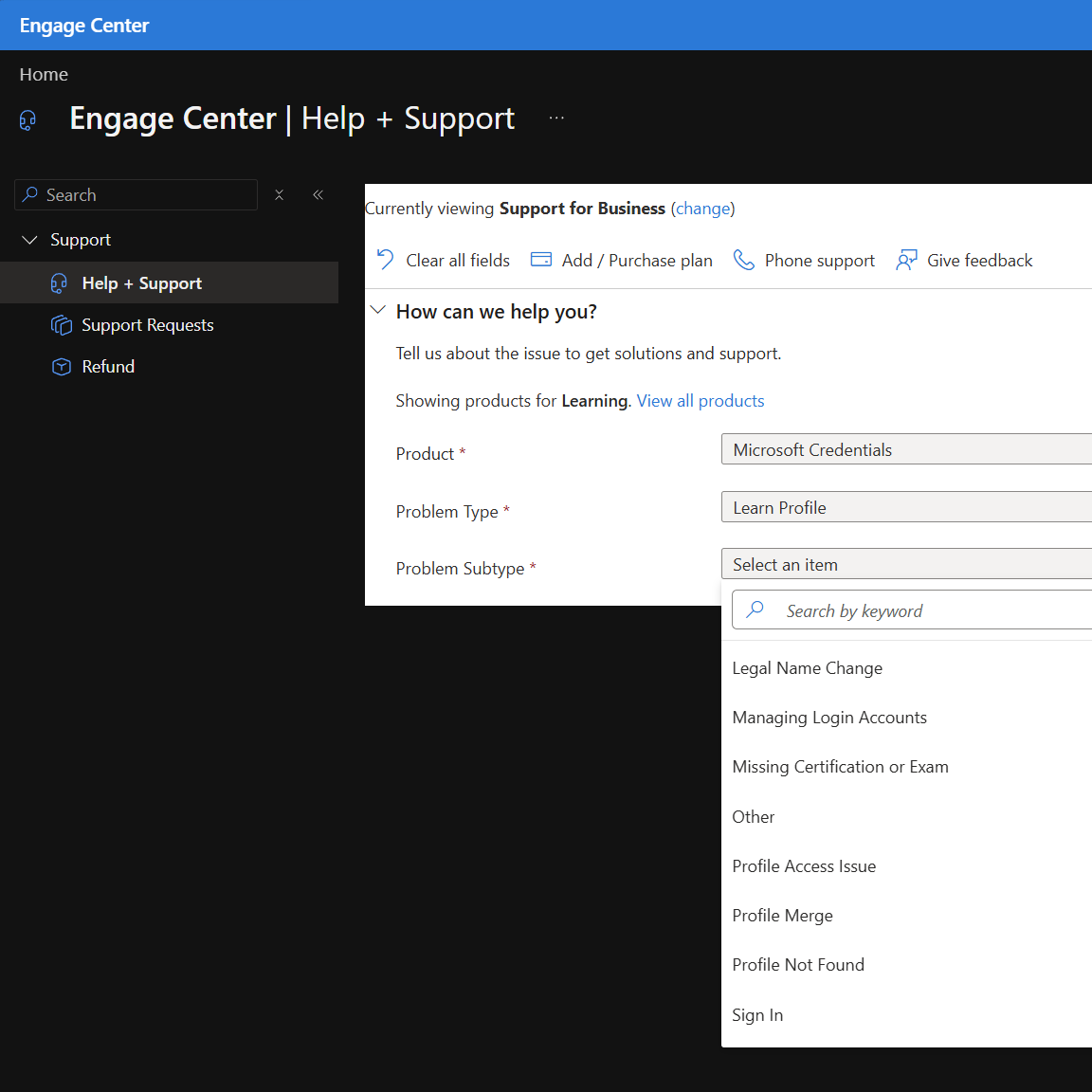Click Give feedback button
The image size is (1092, 1092).
964,260
